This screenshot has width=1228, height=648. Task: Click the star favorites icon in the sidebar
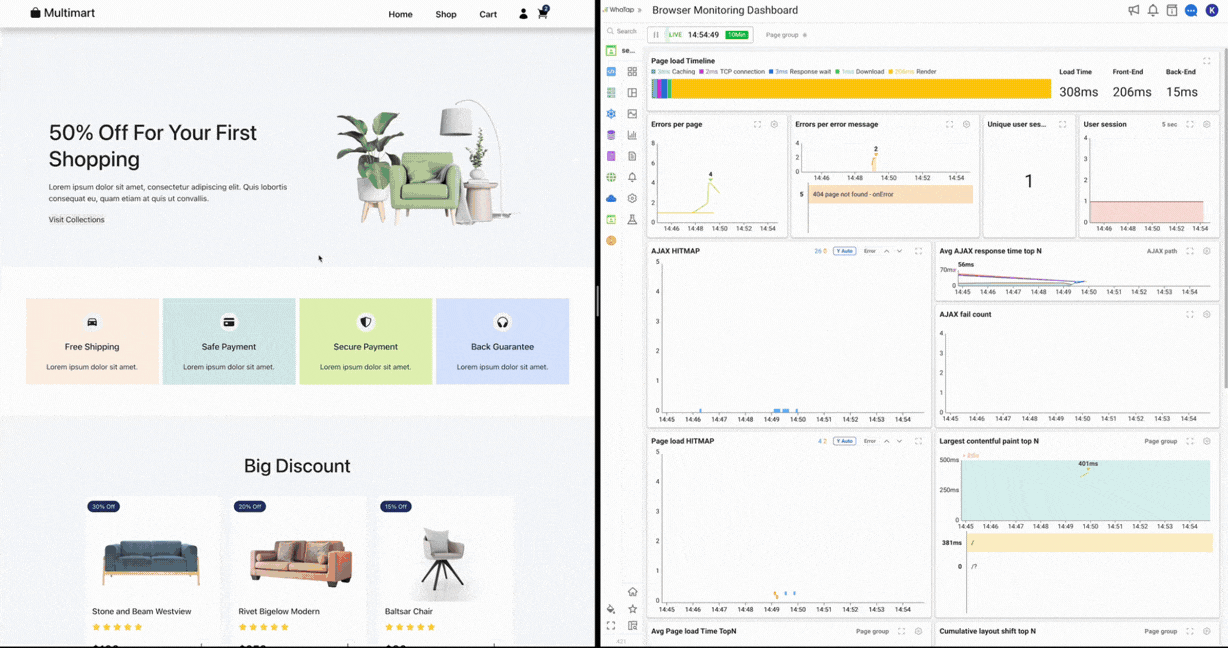click(x=632, y=608)
